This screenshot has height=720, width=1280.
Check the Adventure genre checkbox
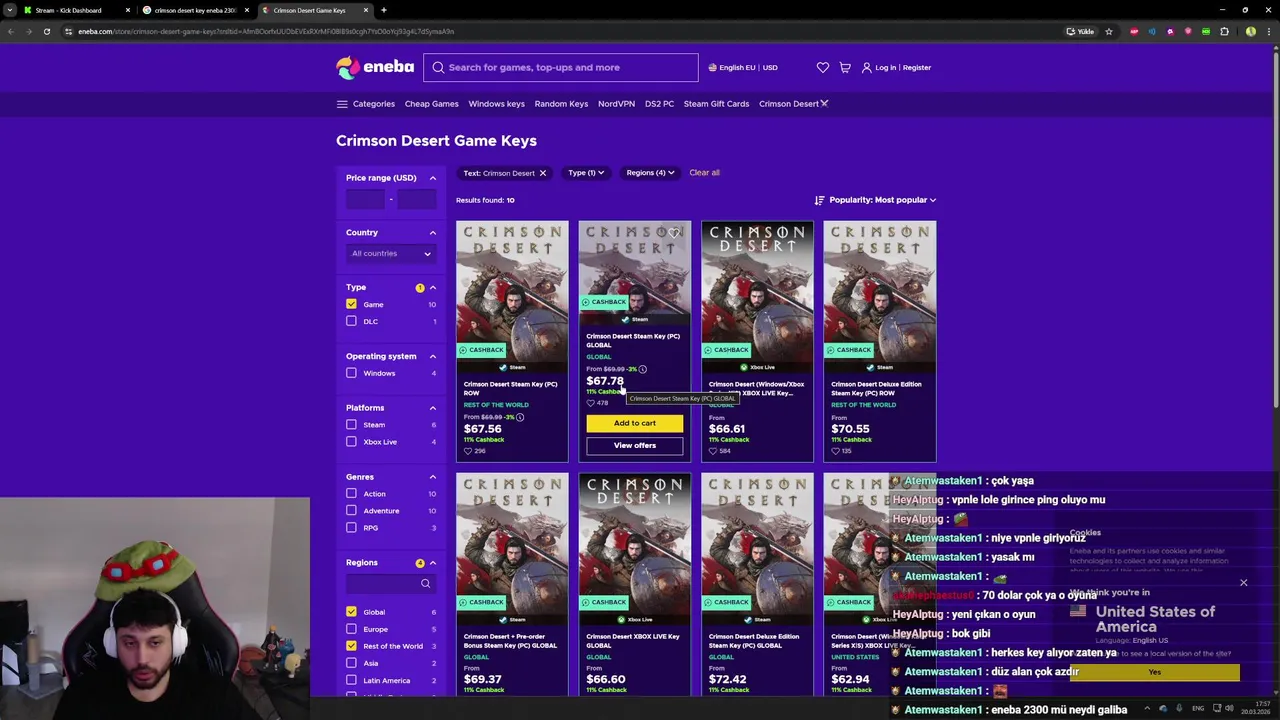click(351, 510)
